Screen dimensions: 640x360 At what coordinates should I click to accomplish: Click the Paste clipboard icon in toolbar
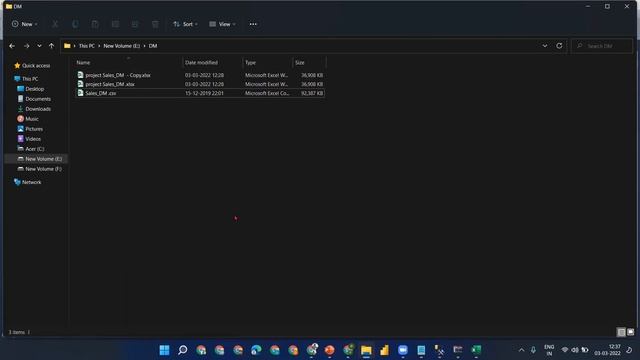(x=95, y=24)
